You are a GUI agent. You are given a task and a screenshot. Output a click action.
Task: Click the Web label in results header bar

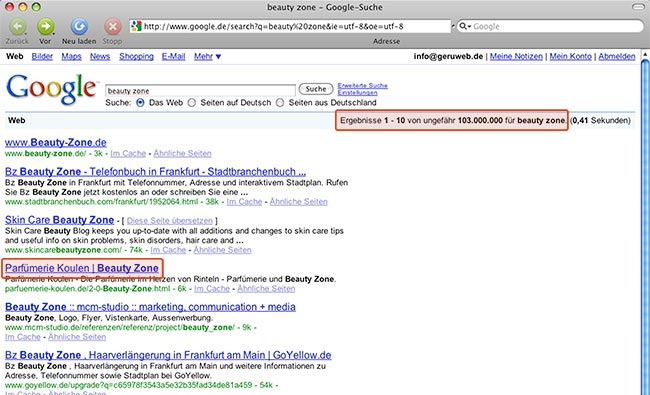[x=17, y=121]
